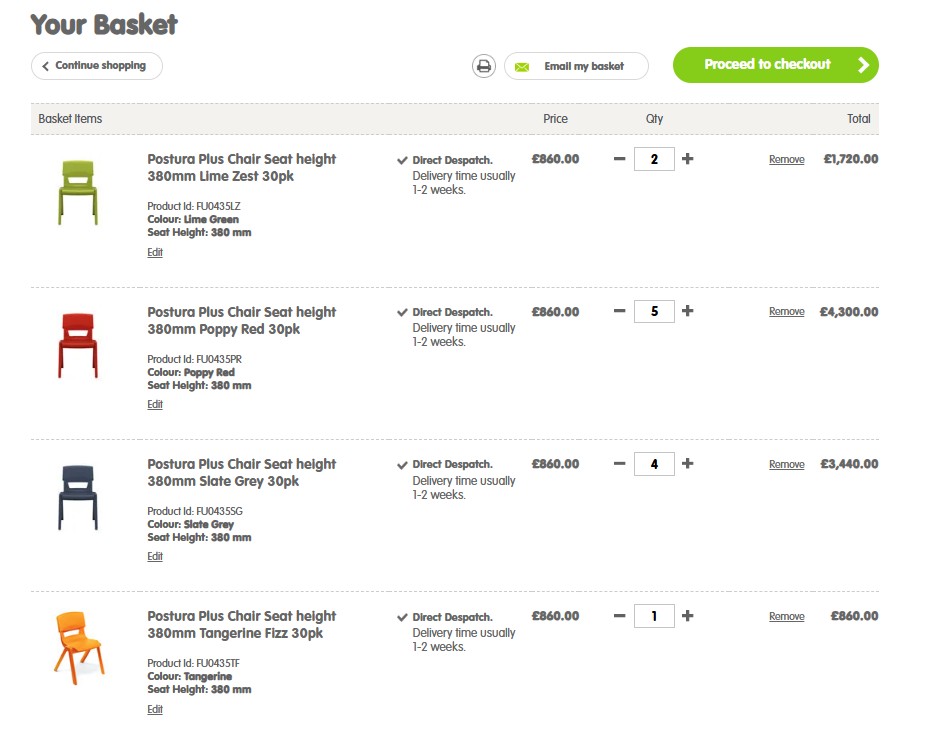Image resolution: width=943 pixels, height=742 pixels.
Task: Open the Poppy Red product title link
Action: 241,320
